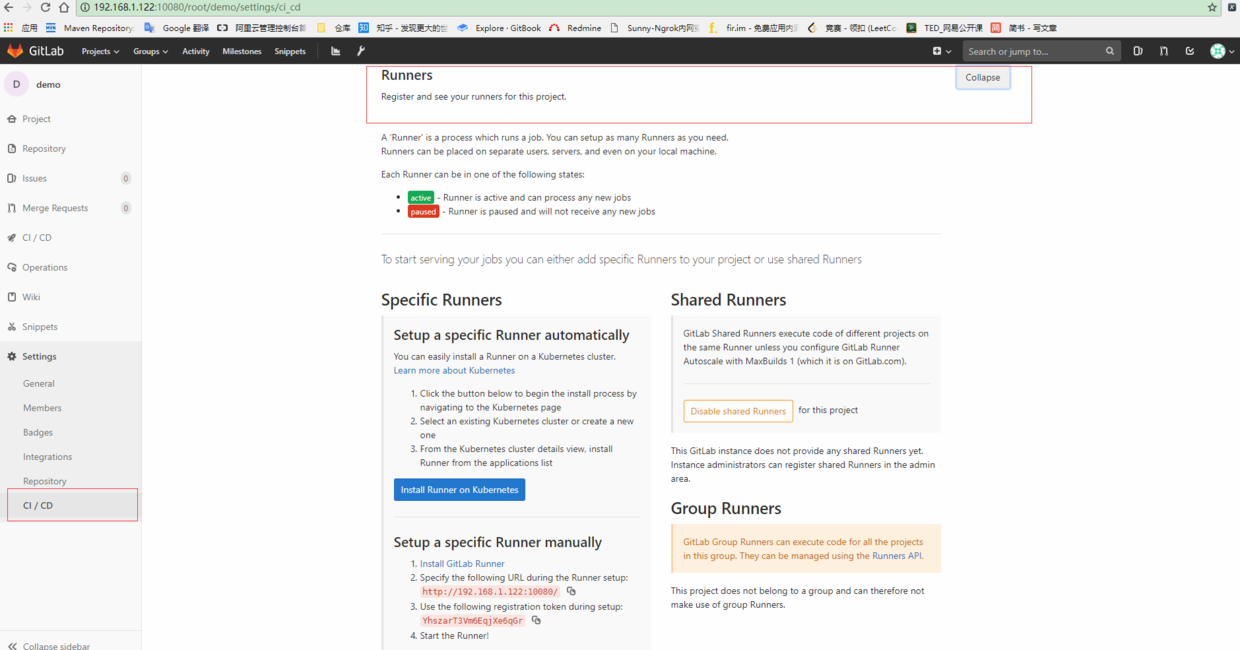This screenshot has width=1240, height=650.
Task: Click the red paused state badge
Action: [x=423, y=212]
